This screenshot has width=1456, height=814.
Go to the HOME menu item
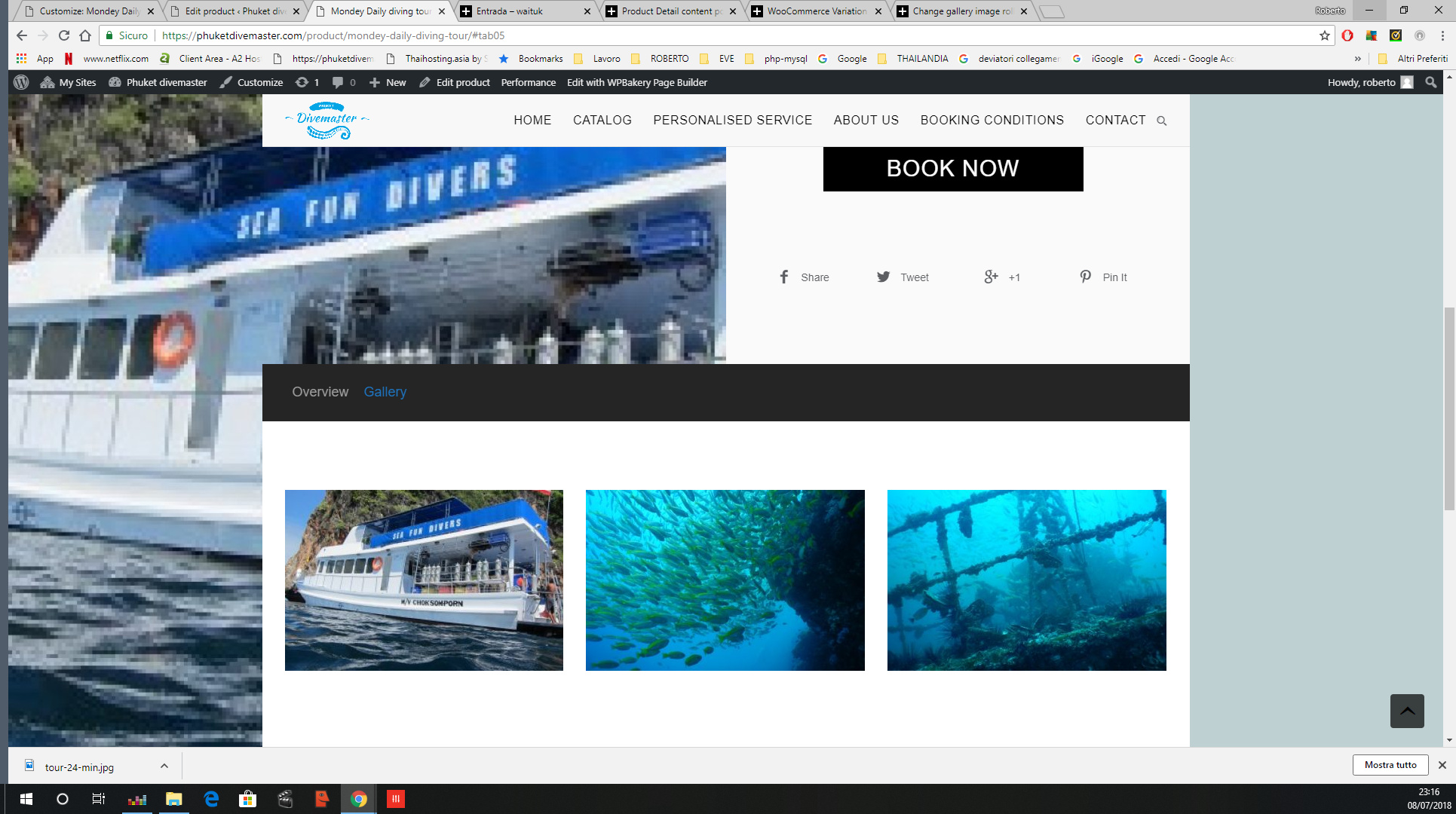(x=532, y=121)
